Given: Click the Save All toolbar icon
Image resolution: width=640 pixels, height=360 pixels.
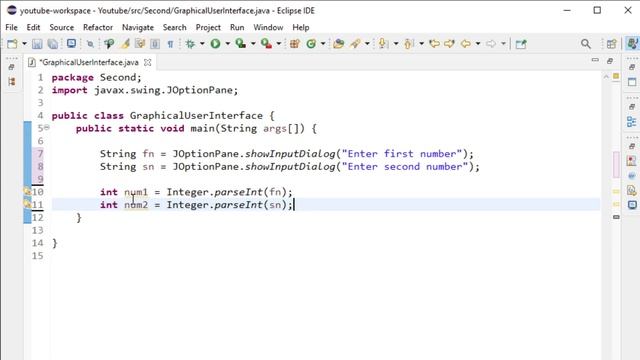Looking at the screenshot, I should (x=53, y=44).
